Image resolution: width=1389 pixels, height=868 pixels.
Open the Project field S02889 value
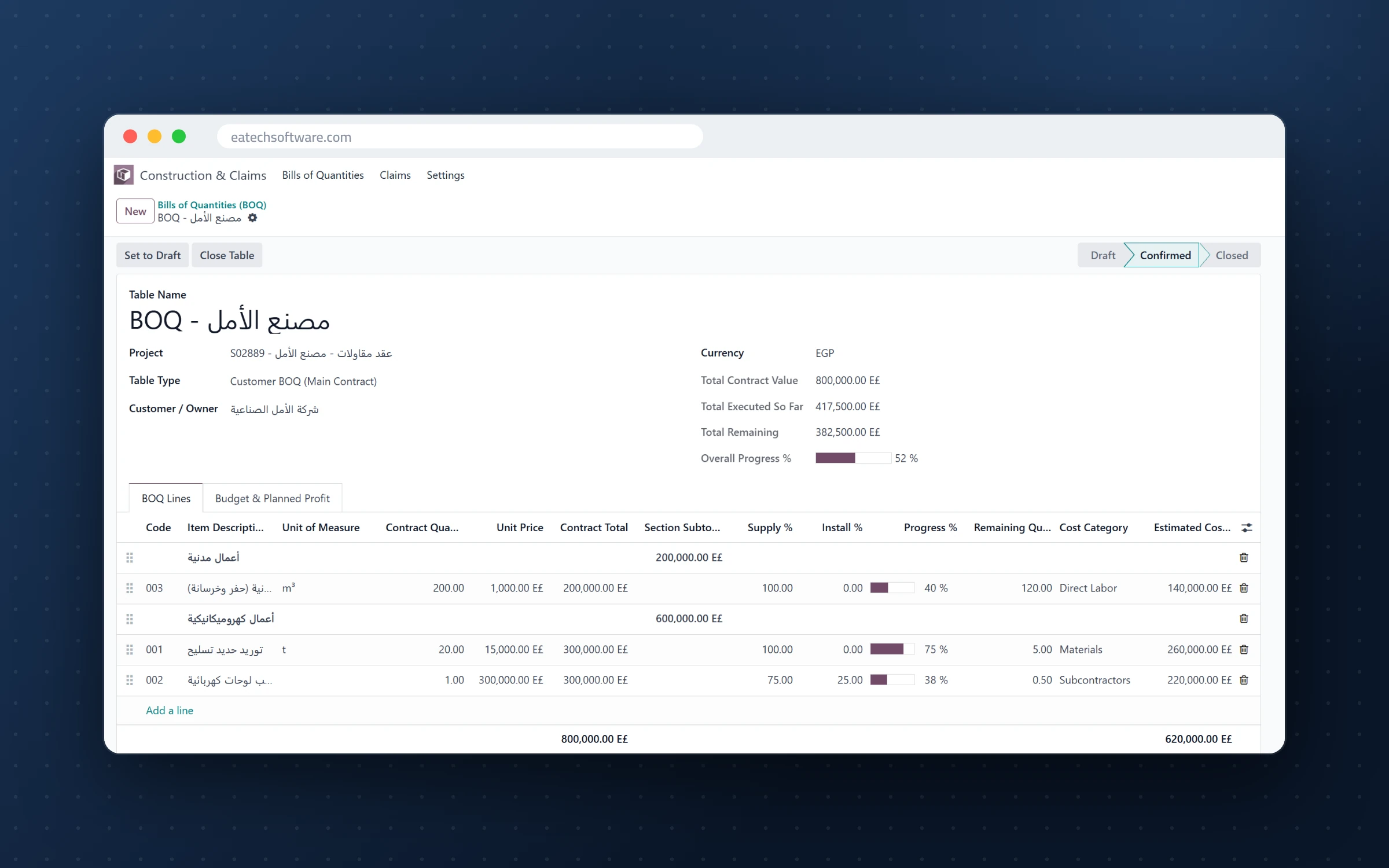pos(311,354)
